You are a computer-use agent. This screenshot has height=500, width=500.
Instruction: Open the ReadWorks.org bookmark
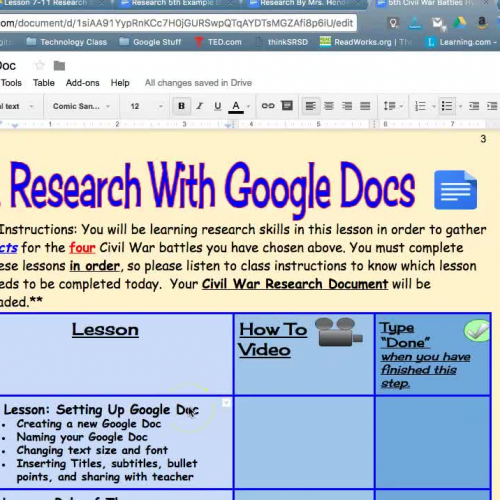tap(366, 42)
